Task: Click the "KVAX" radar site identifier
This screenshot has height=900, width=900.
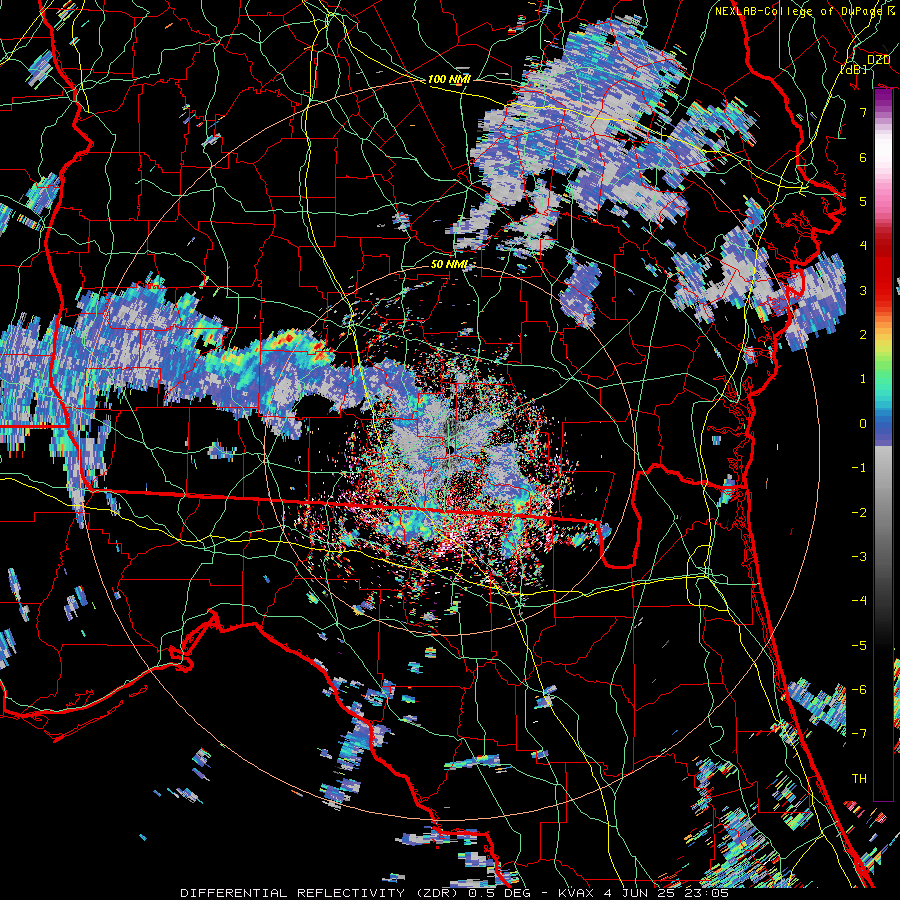Action: pyautogui.click(x=576, y=893)
